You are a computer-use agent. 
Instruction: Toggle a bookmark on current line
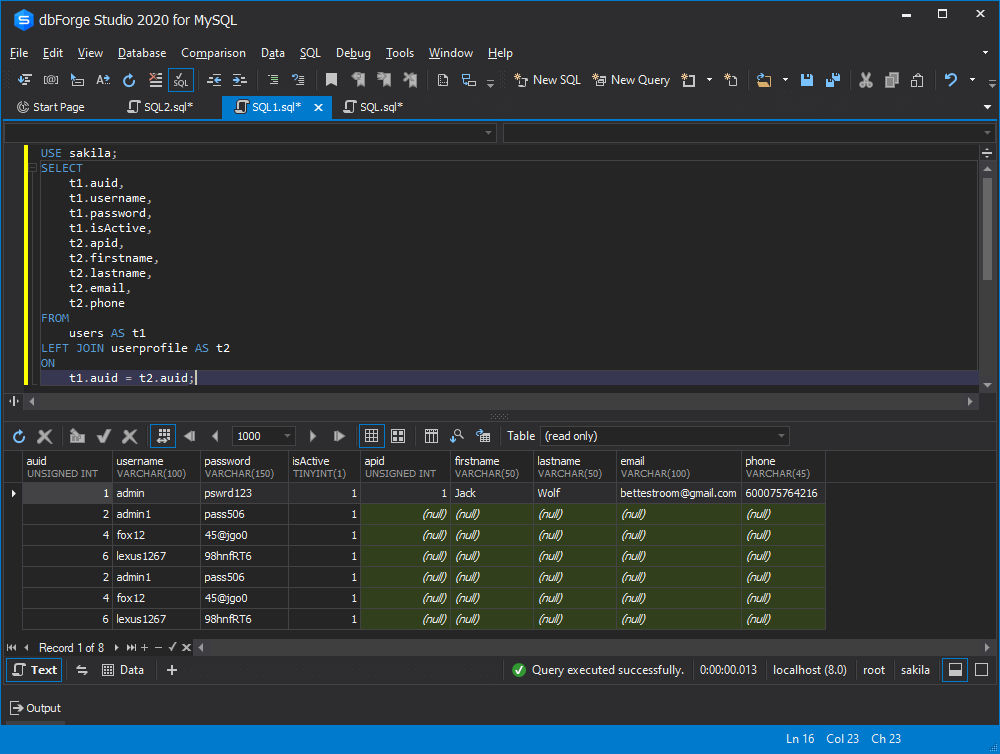coord(330,80)
